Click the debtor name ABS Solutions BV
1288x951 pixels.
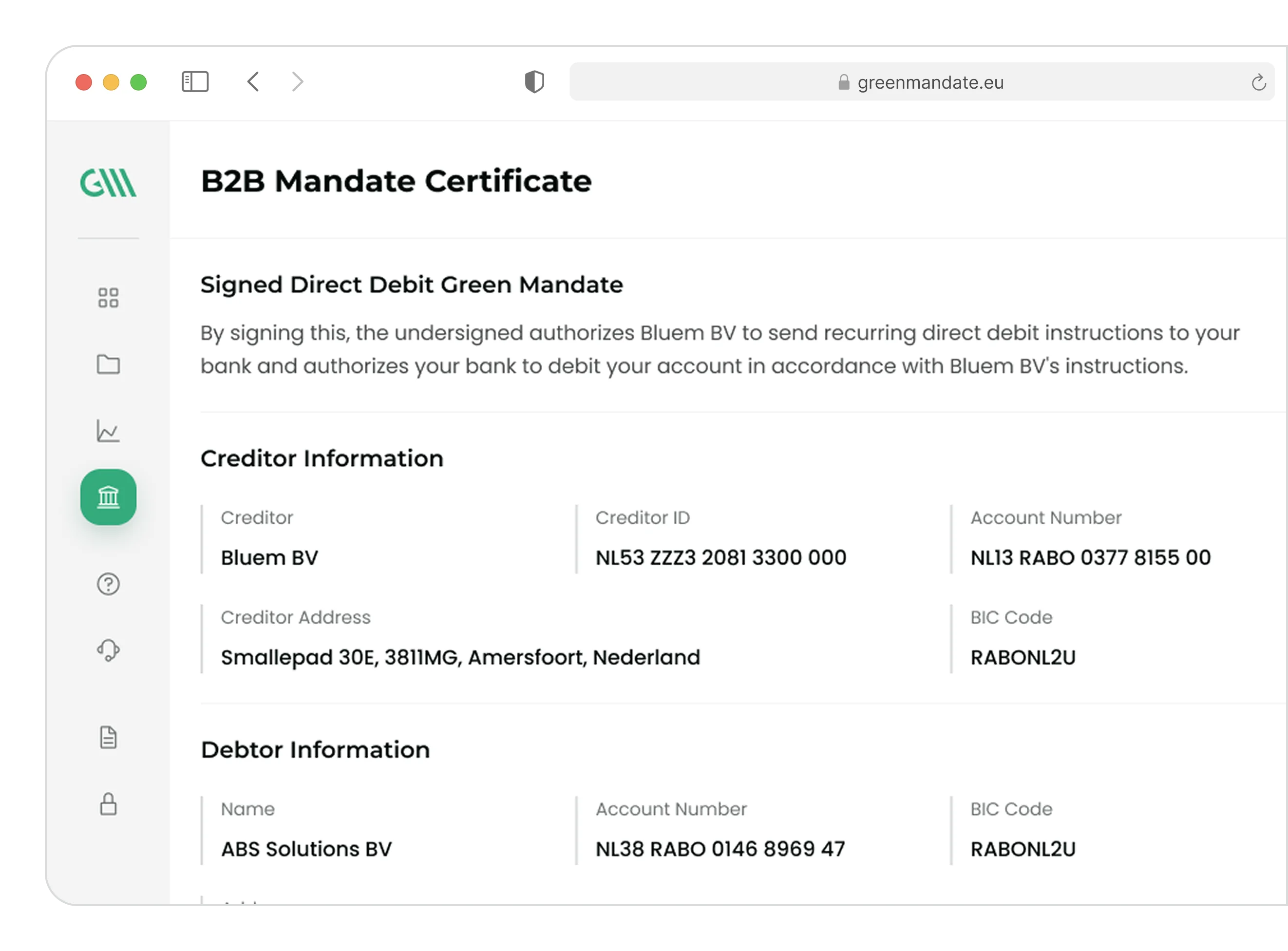tap(306, 849)
